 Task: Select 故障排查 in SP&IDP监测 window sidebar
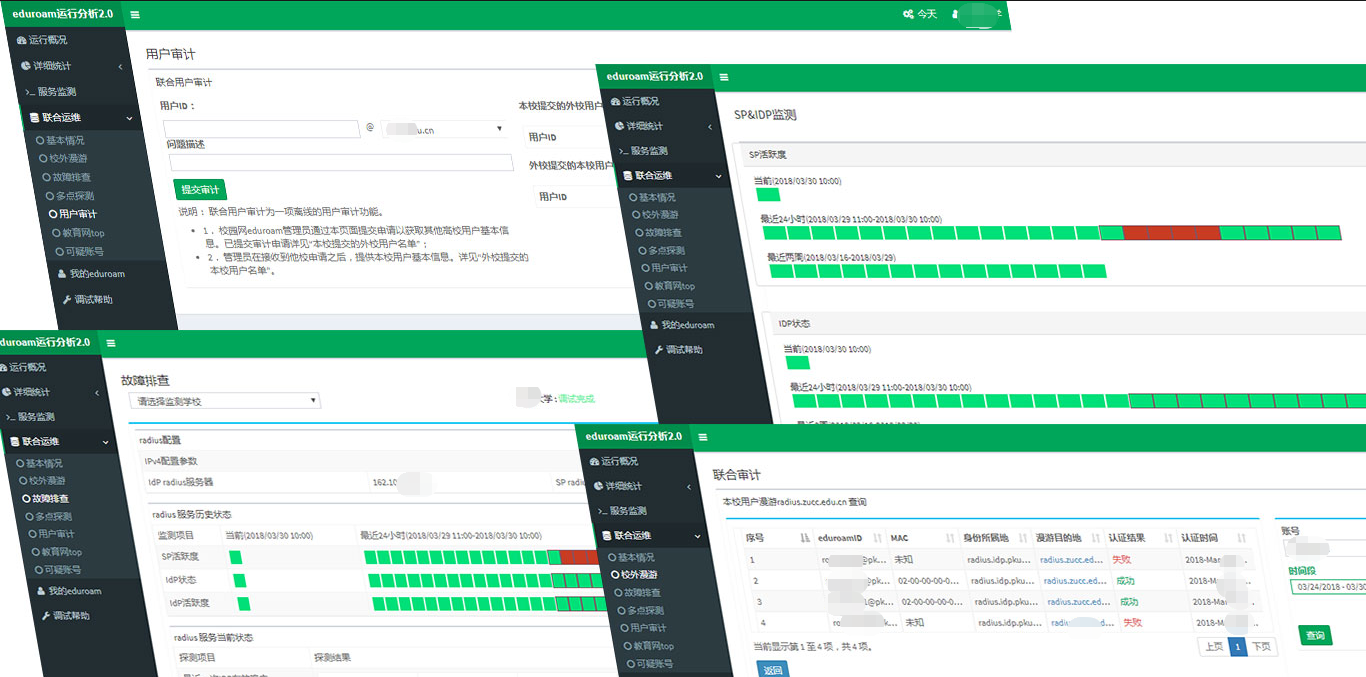tap(657, 232)
